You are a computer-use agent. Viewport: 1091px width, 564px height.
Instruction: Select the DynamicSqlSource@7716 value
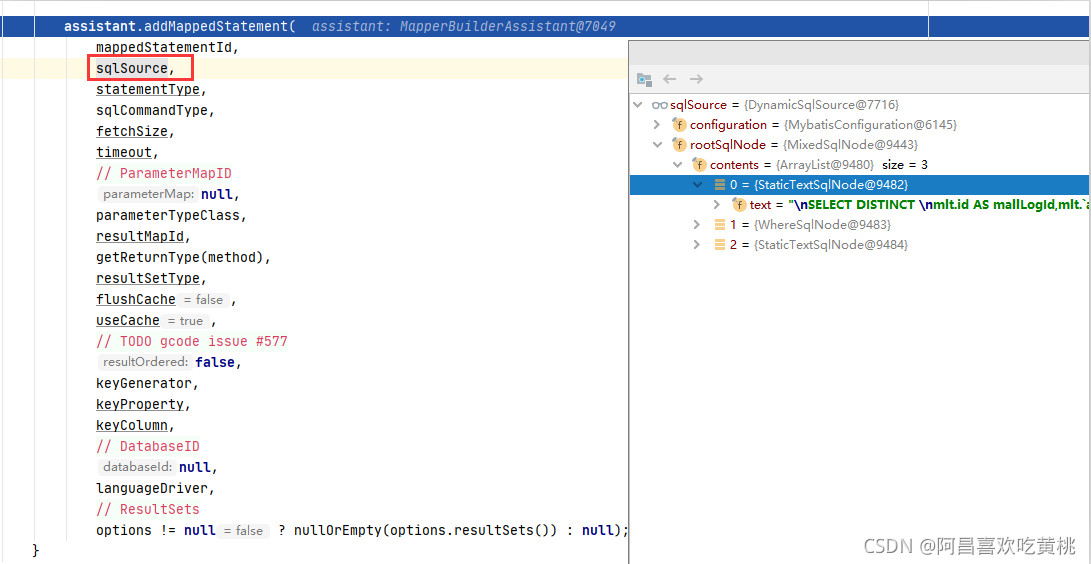tap(821, 105)
